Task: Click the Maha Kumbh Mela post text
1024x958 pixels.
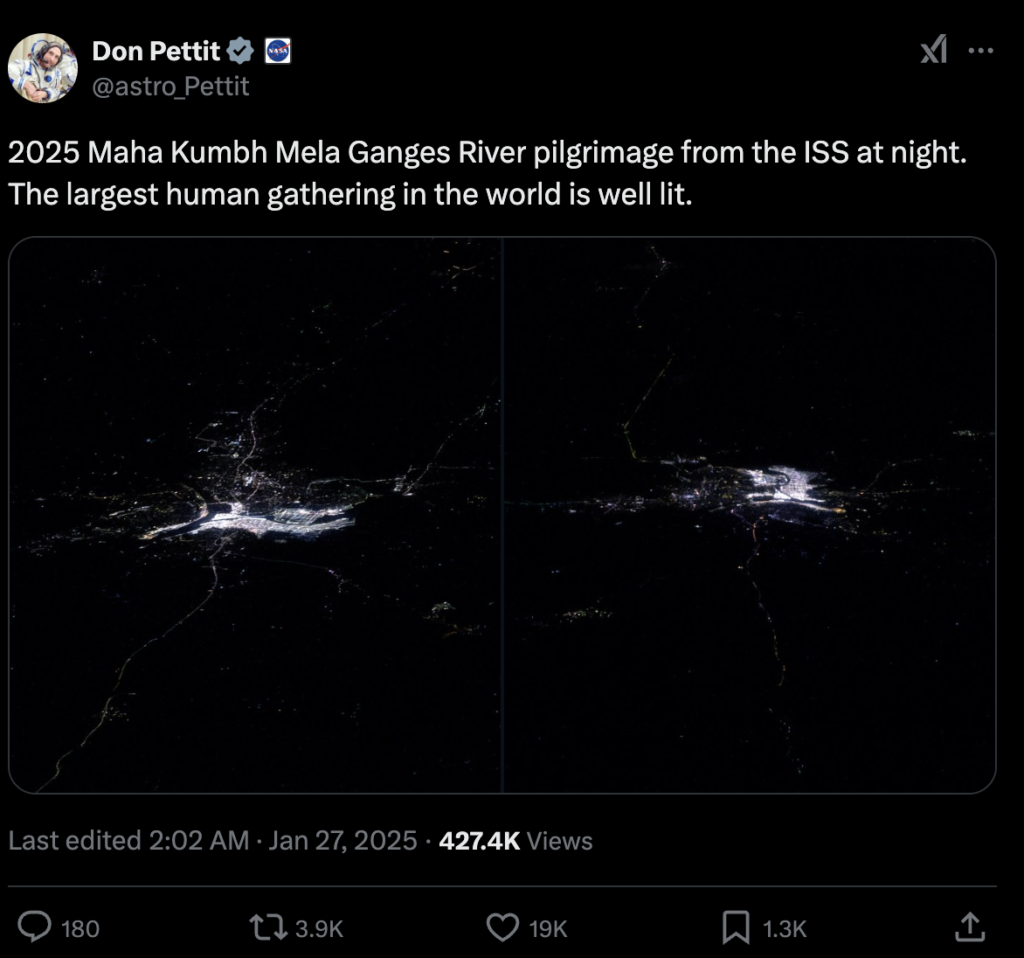Action: coord(490,174)
